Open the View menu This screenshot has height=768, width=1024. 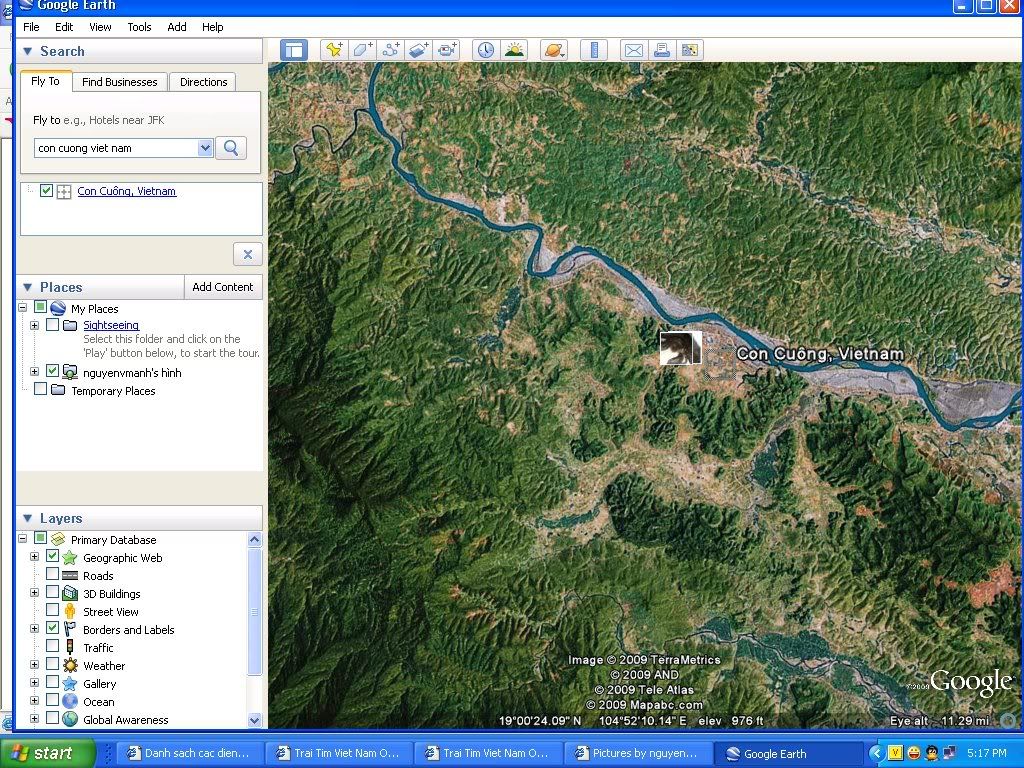(x=100, y=27)
